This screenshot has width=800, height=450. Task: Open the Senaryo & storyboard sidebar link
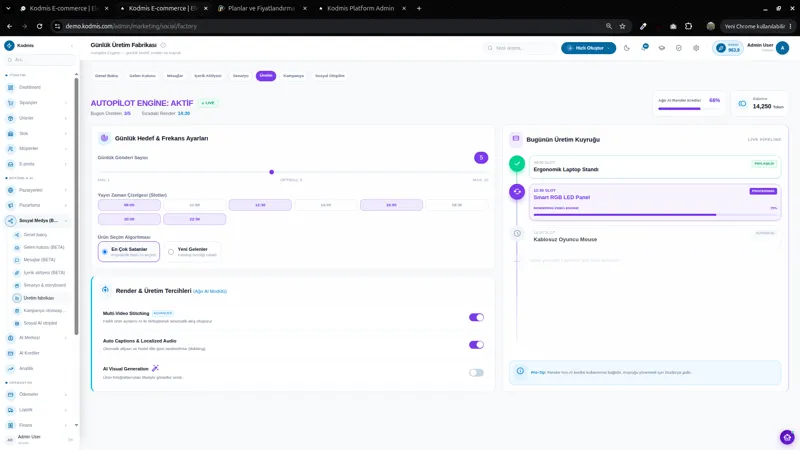coord(44,285)
